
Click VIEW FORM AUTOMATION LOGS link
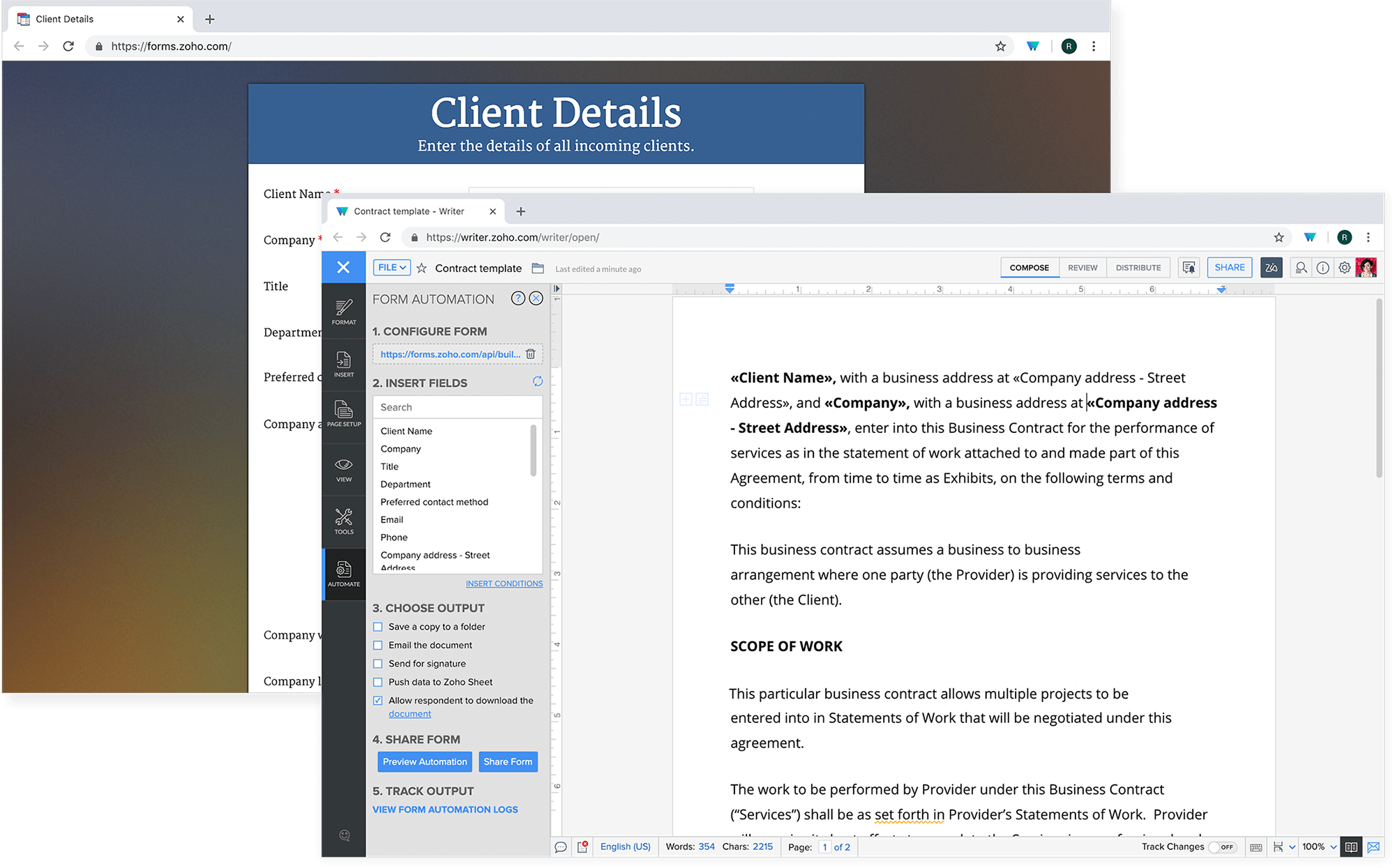pyautogui.click(x=446, y=809)
